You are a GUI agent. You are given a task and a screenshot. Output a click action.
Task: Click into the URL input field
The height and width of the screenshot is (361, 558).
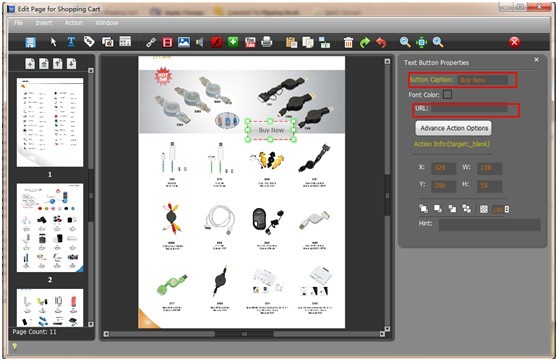coord(469,108)
